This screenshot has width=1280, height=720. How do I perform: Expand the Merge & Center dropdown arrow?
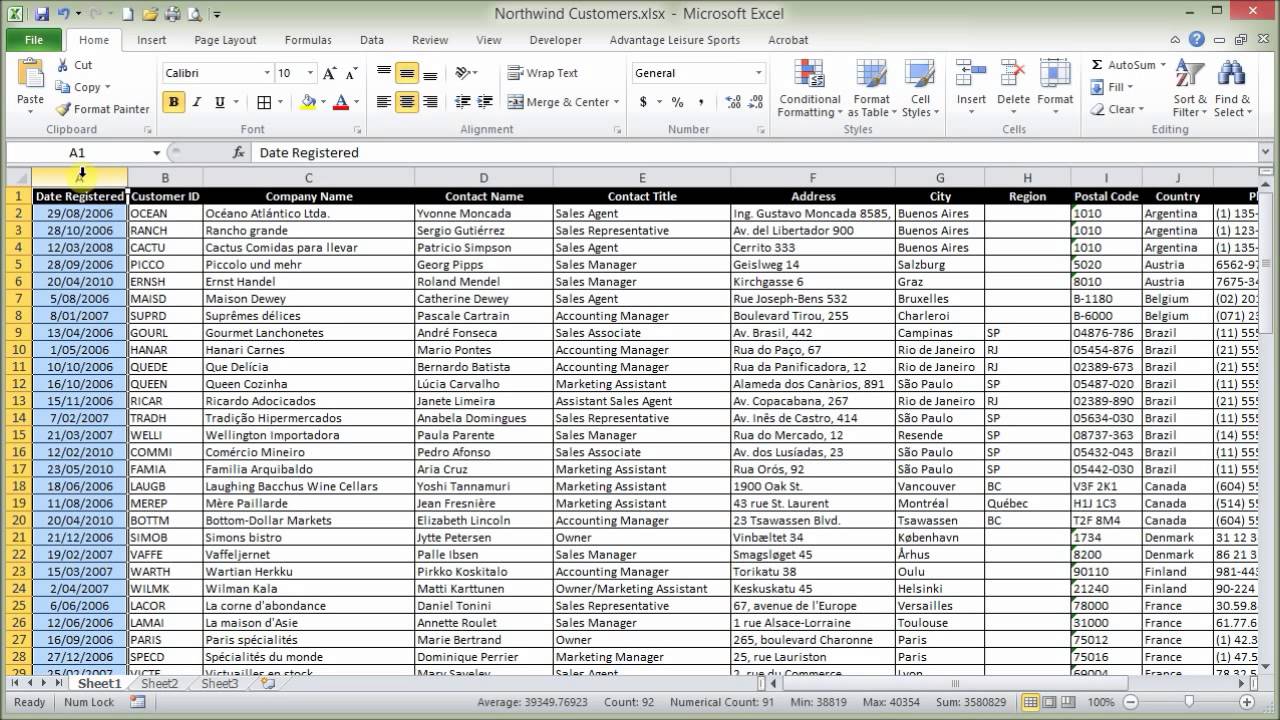(x=616, y=102)
